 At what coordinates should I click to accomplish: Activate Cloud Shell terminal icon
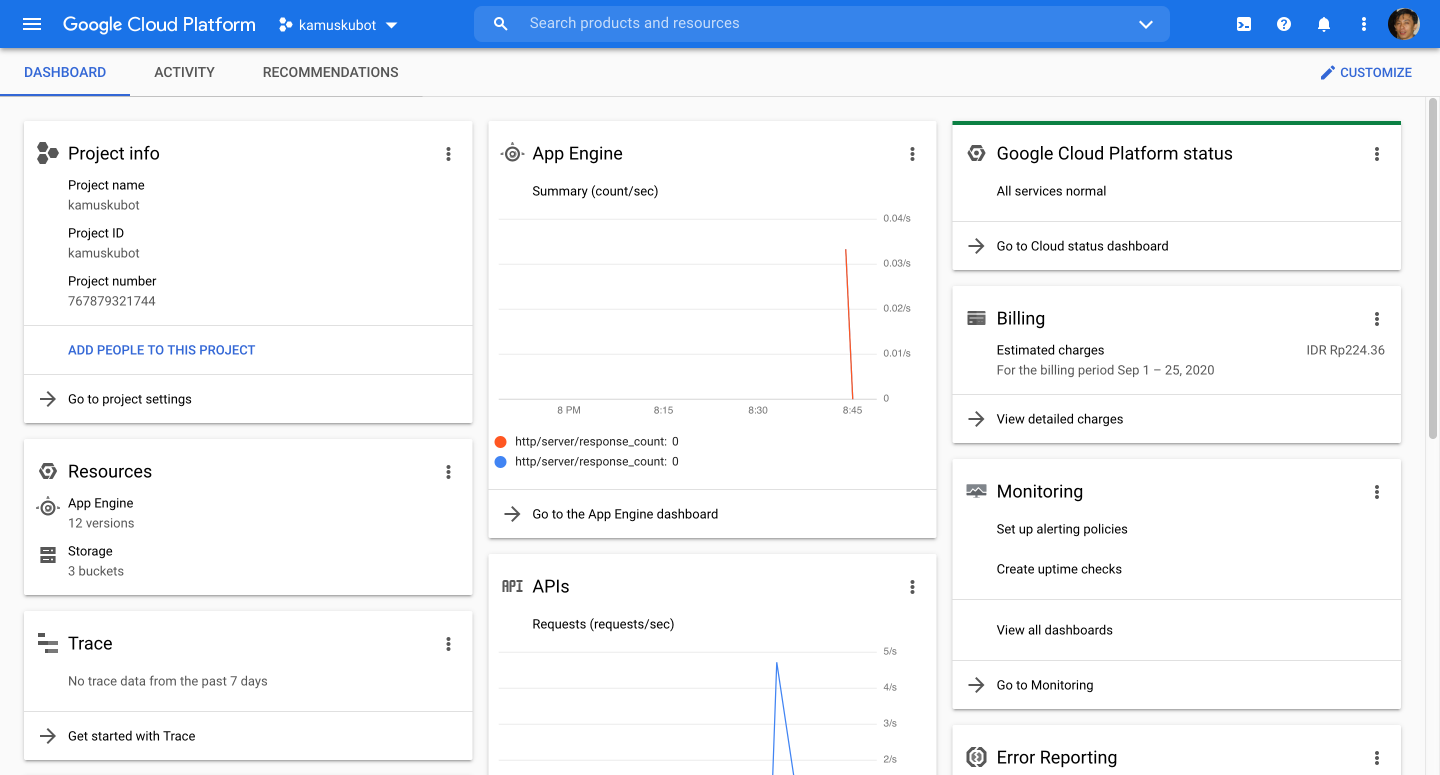1244,24
